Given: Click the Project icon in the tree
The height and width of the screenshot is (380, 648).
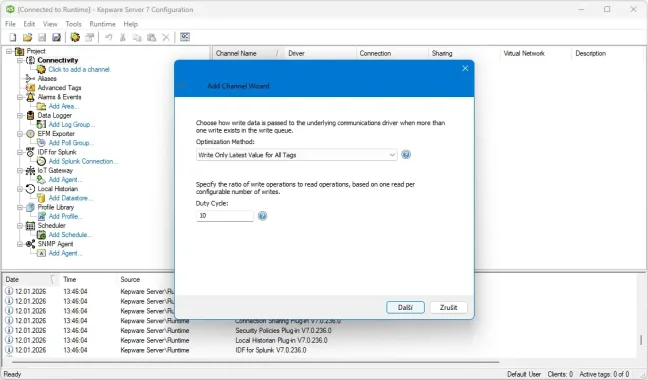Looking at the screenshot, I should pyautogui.click(x=19, y=51).
